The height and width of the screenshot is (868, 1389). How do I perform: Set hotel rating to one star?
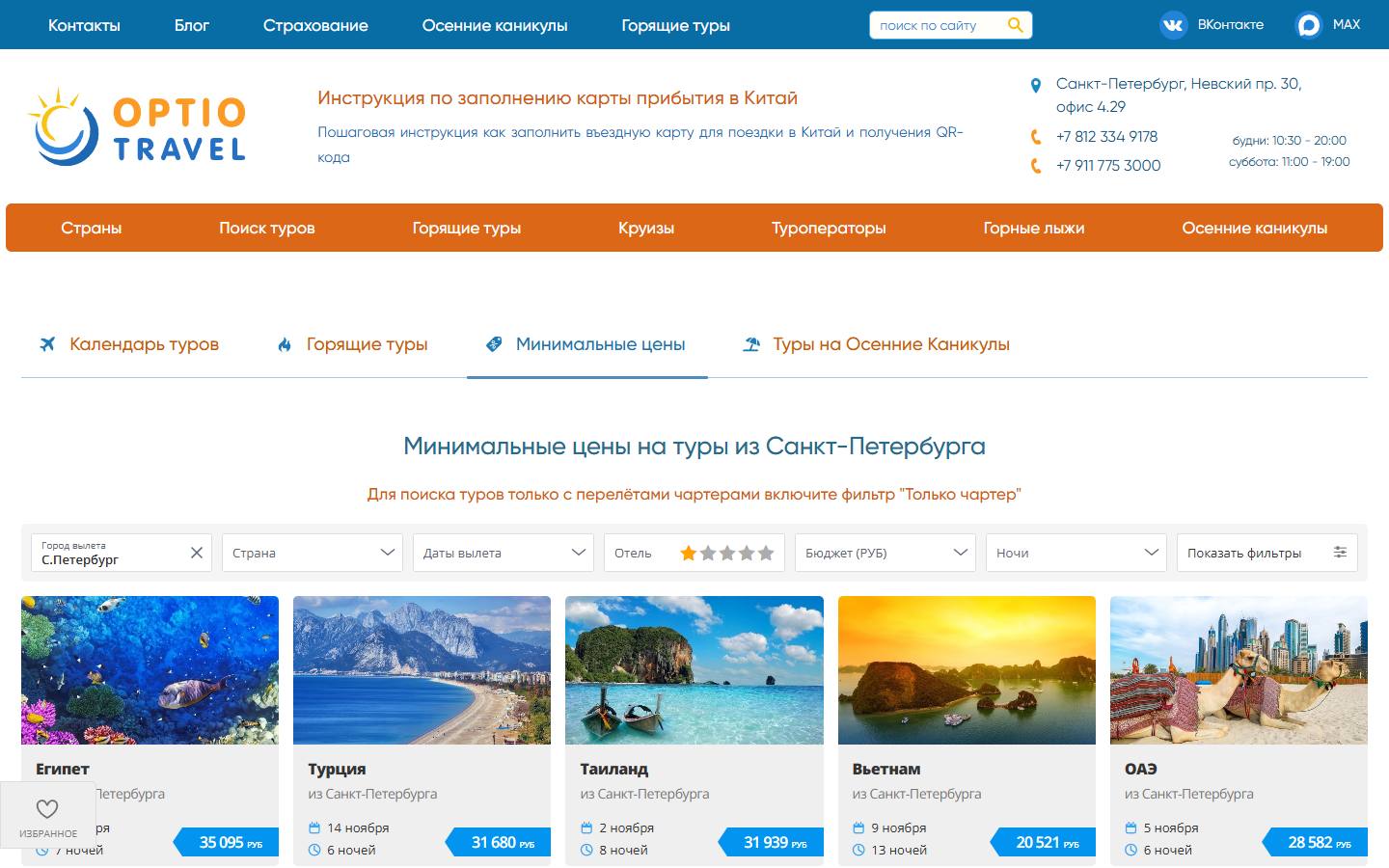coord(689,553)
